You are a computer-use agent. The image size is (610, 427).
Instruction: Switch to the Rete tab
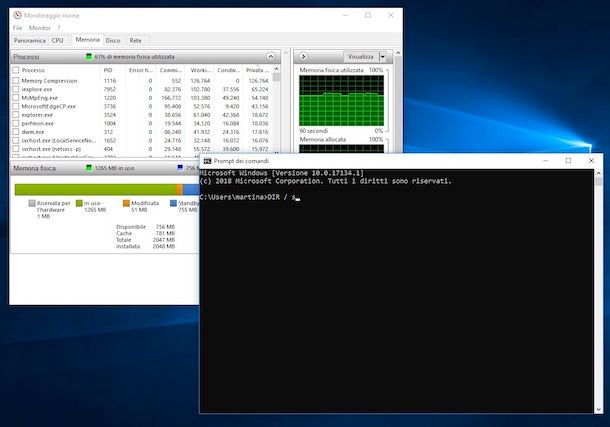[135, 40]
